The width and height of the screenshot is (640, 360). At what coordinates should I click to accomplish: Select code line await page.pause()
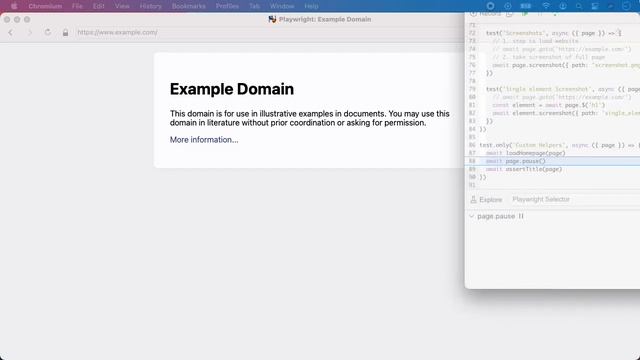[516, 161]
